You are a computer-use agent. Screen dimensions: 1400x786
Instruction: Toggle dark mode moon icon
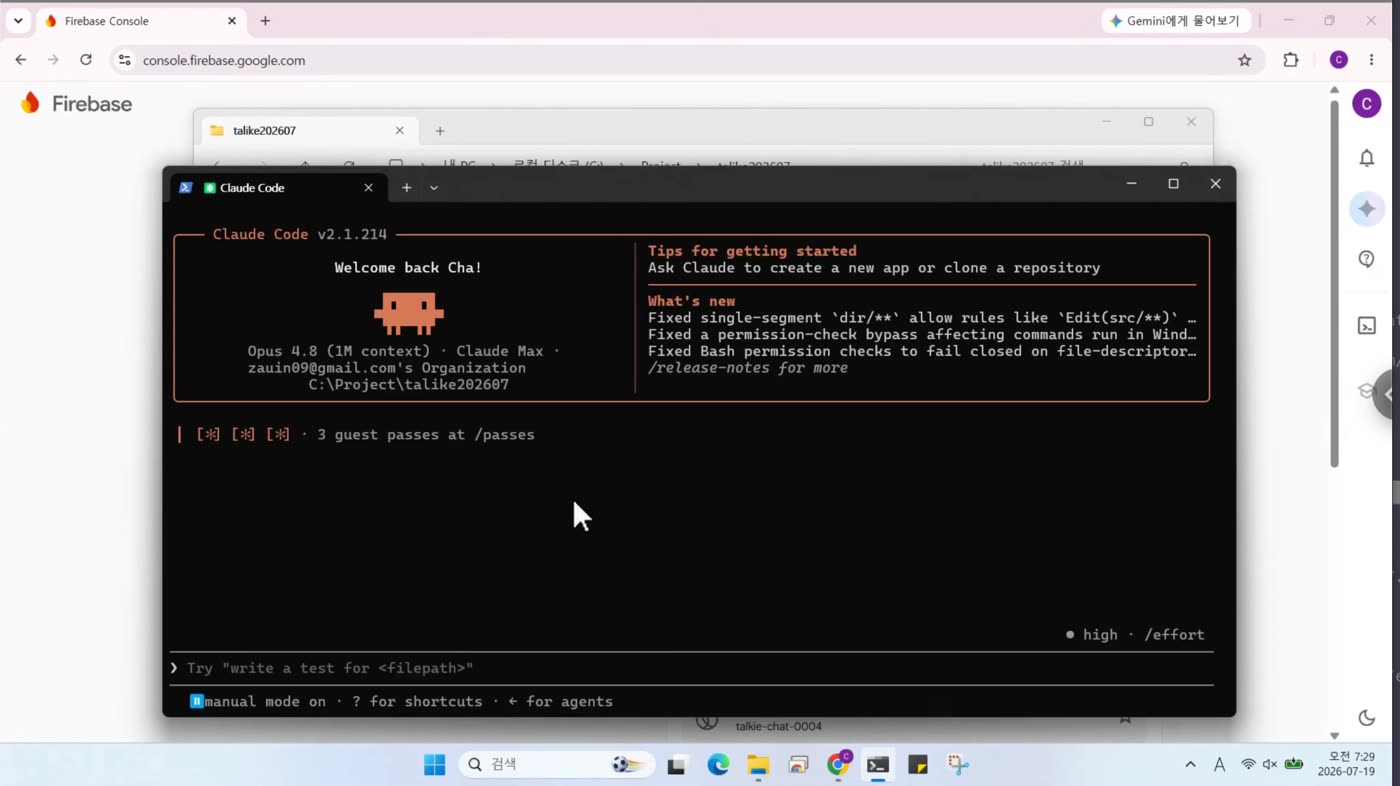click(x=1366, y=717)
